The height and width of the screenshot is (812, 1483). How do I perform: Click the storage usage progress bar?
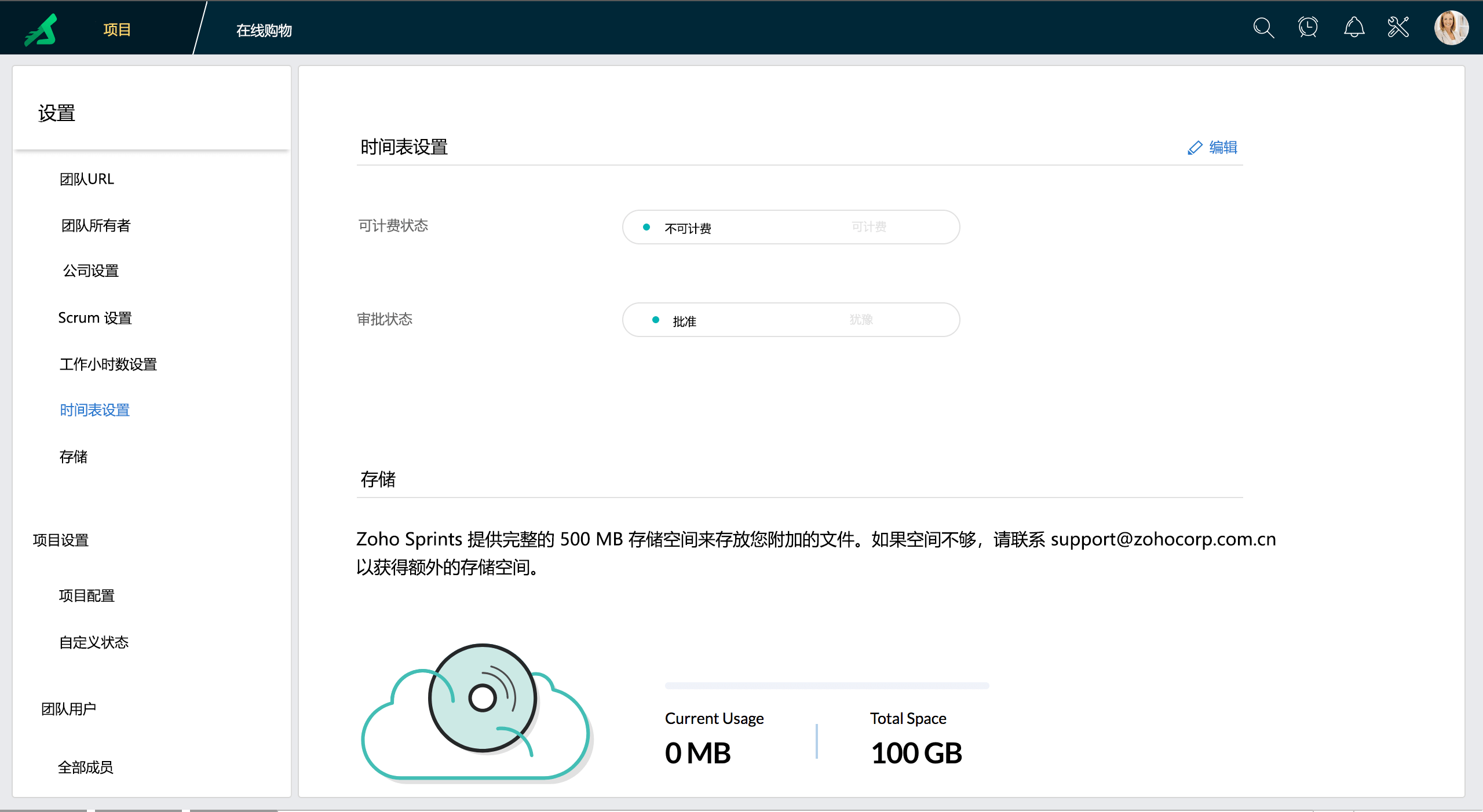[x=827, y=686]
